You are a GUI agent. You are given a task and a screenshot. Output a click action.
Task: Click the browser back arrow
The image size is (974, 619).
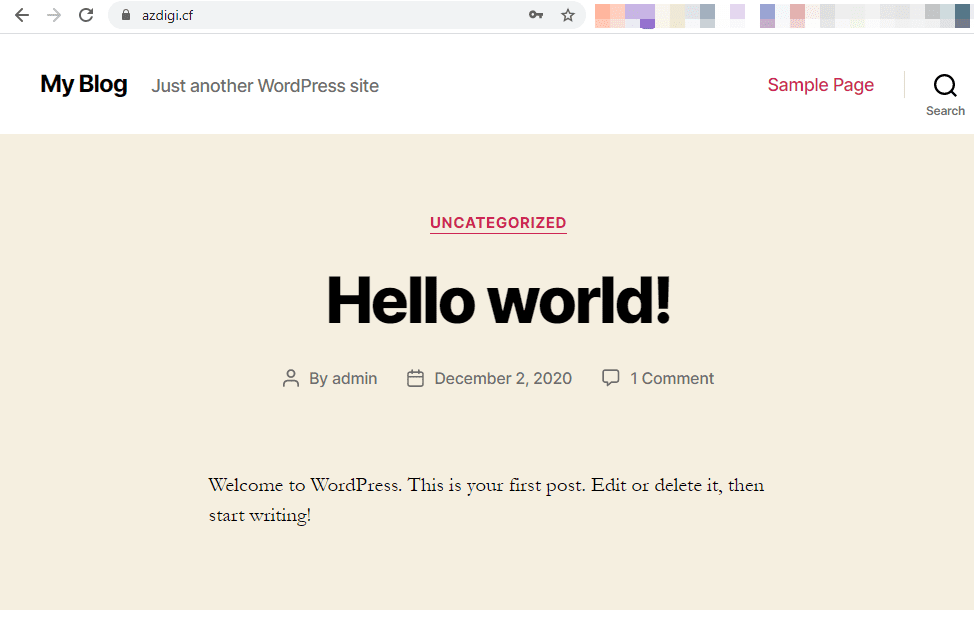pos(22,15)
